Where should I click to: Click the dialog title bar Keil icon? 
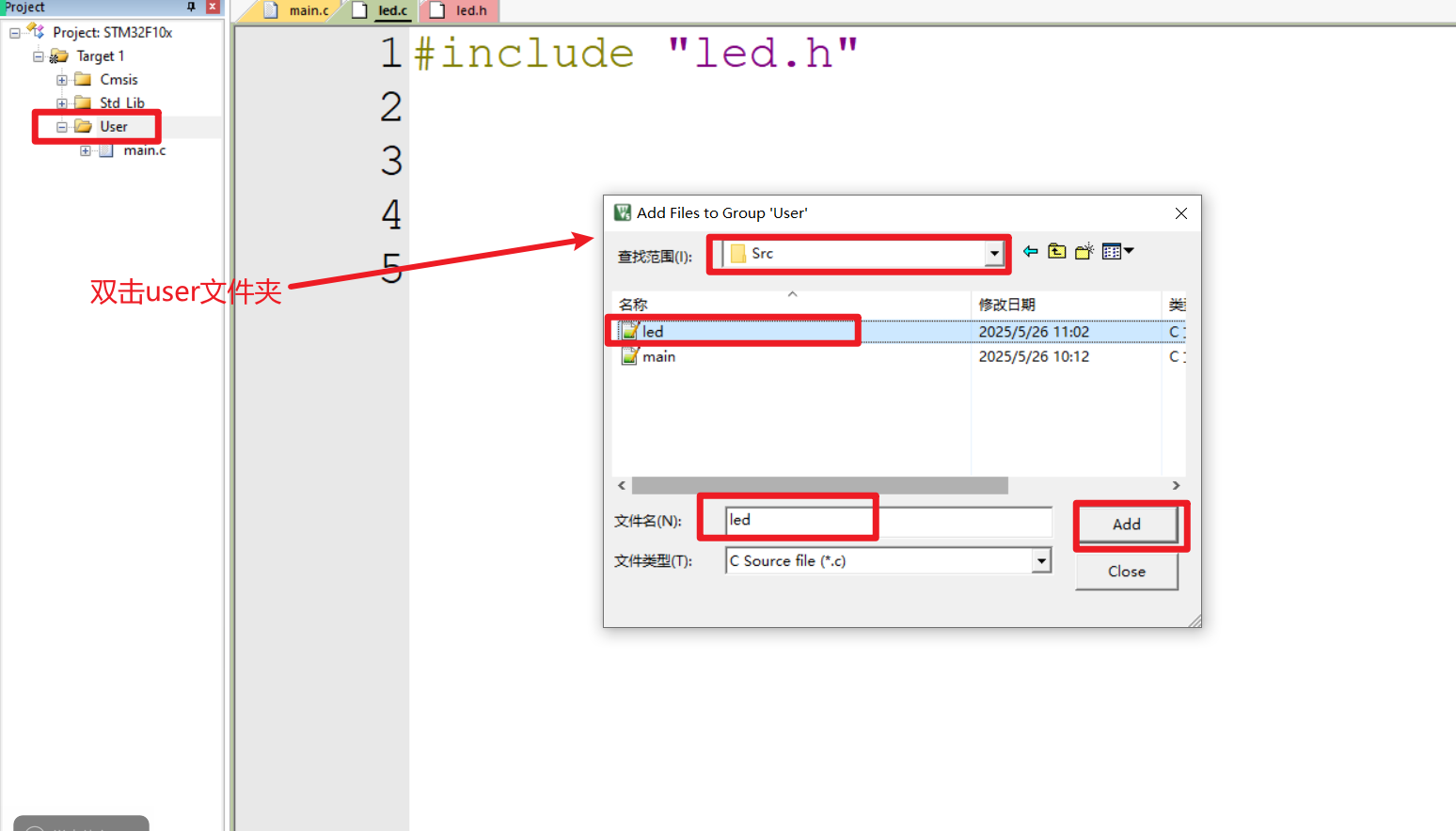click(623, 213)
